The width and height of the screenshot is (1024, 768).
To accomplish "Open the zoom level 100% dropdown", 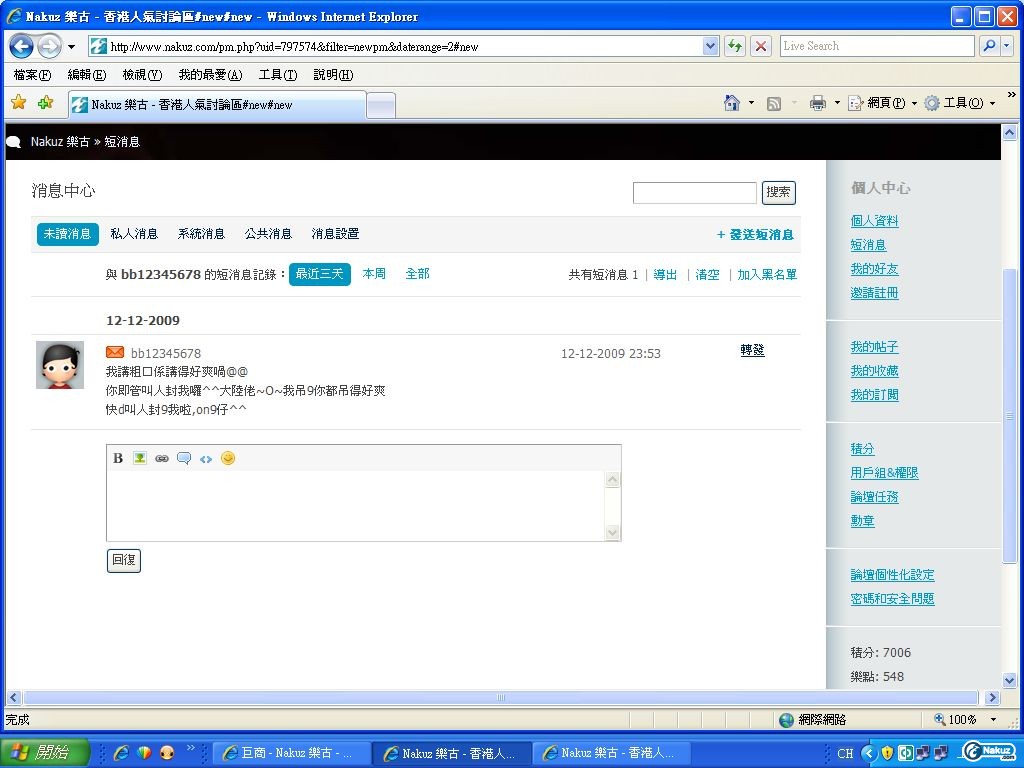I will [x=993, y=720].
